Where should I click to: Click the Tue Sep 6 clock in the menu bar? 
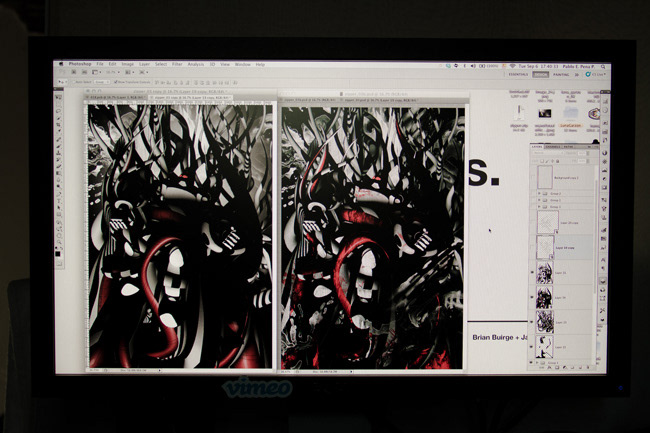(x=538, y=66)
